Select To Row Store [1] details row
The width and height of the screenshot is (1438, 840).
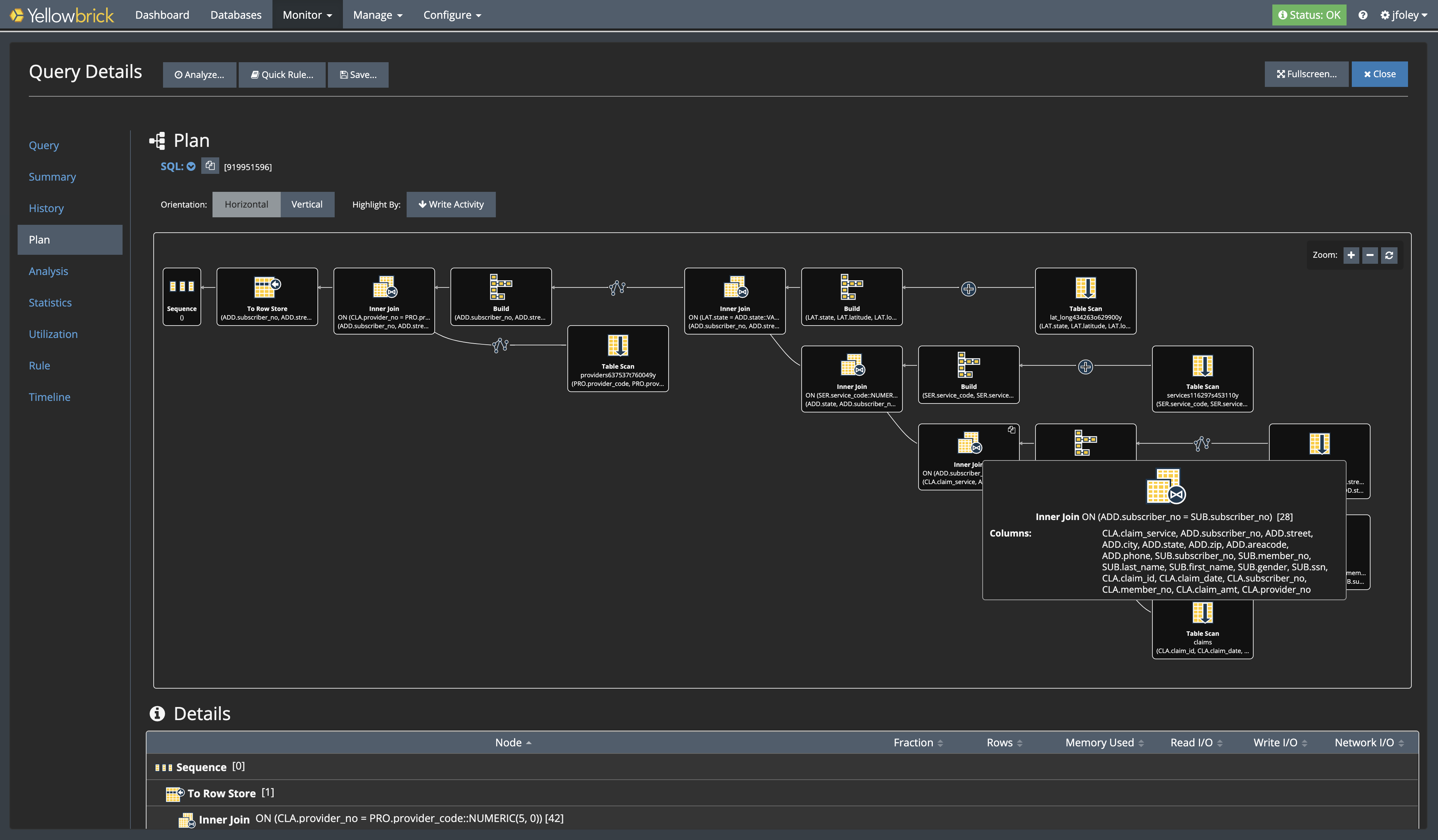tap(782, 793)
